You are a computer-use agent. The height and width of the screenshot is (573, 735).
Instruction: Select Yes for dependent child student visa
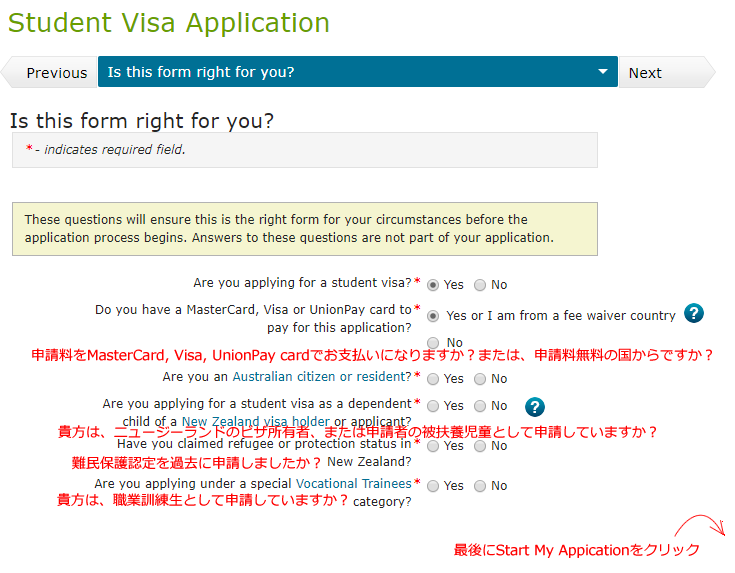point(433,406)
